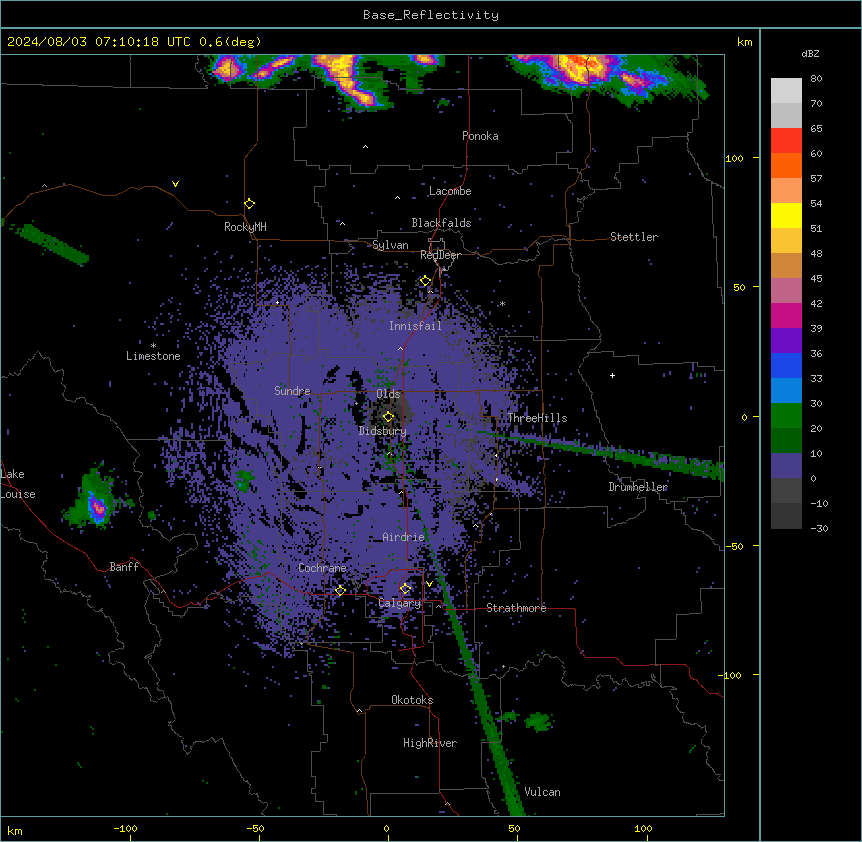862x842 pixels.
Task: Click the Base_Reflectivity title
Action: (x=431, y=15)
